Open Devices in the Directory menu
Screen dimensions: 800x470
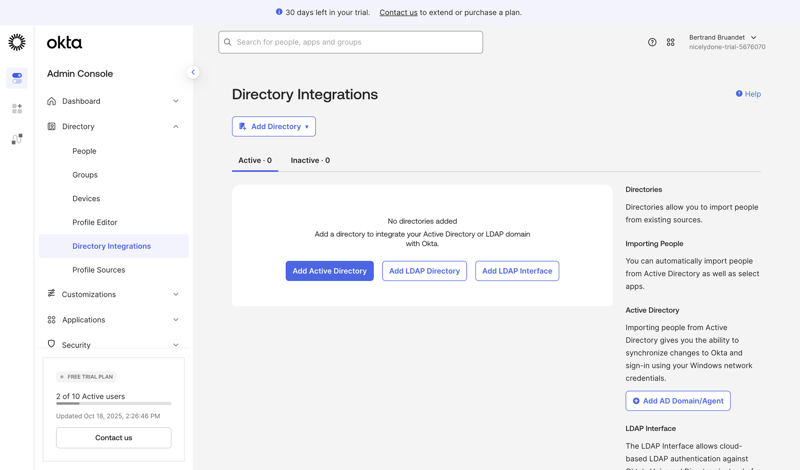coord(86,199)
